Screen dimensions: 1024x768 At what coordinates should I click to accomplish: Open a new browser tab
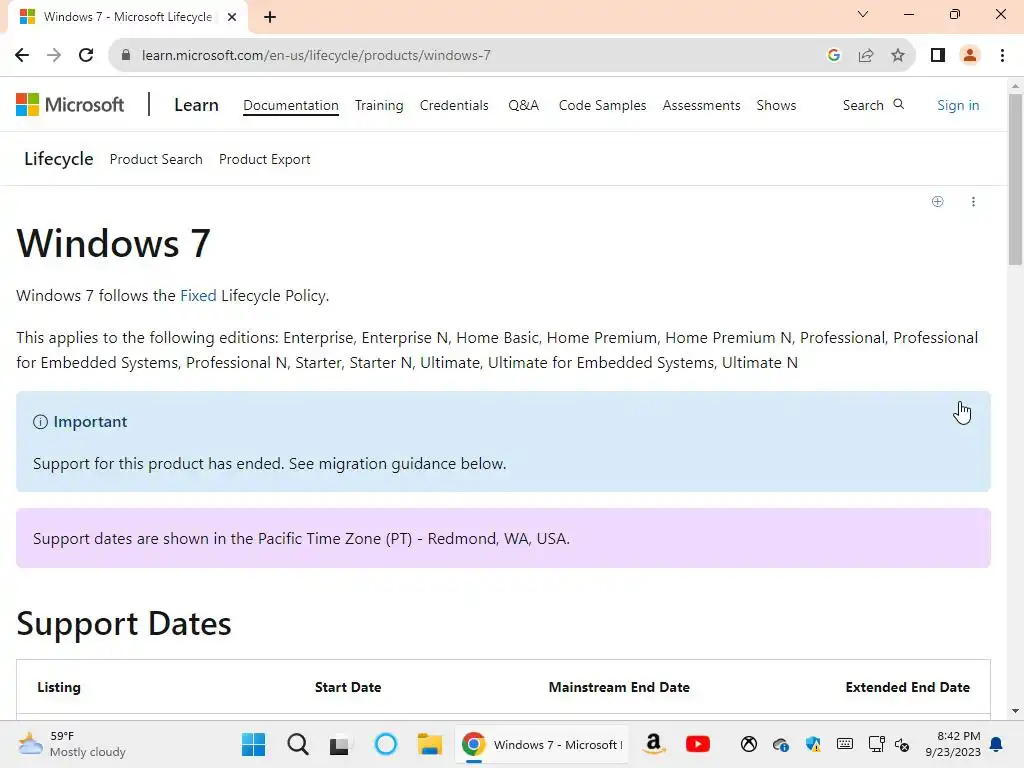point(270,17)
